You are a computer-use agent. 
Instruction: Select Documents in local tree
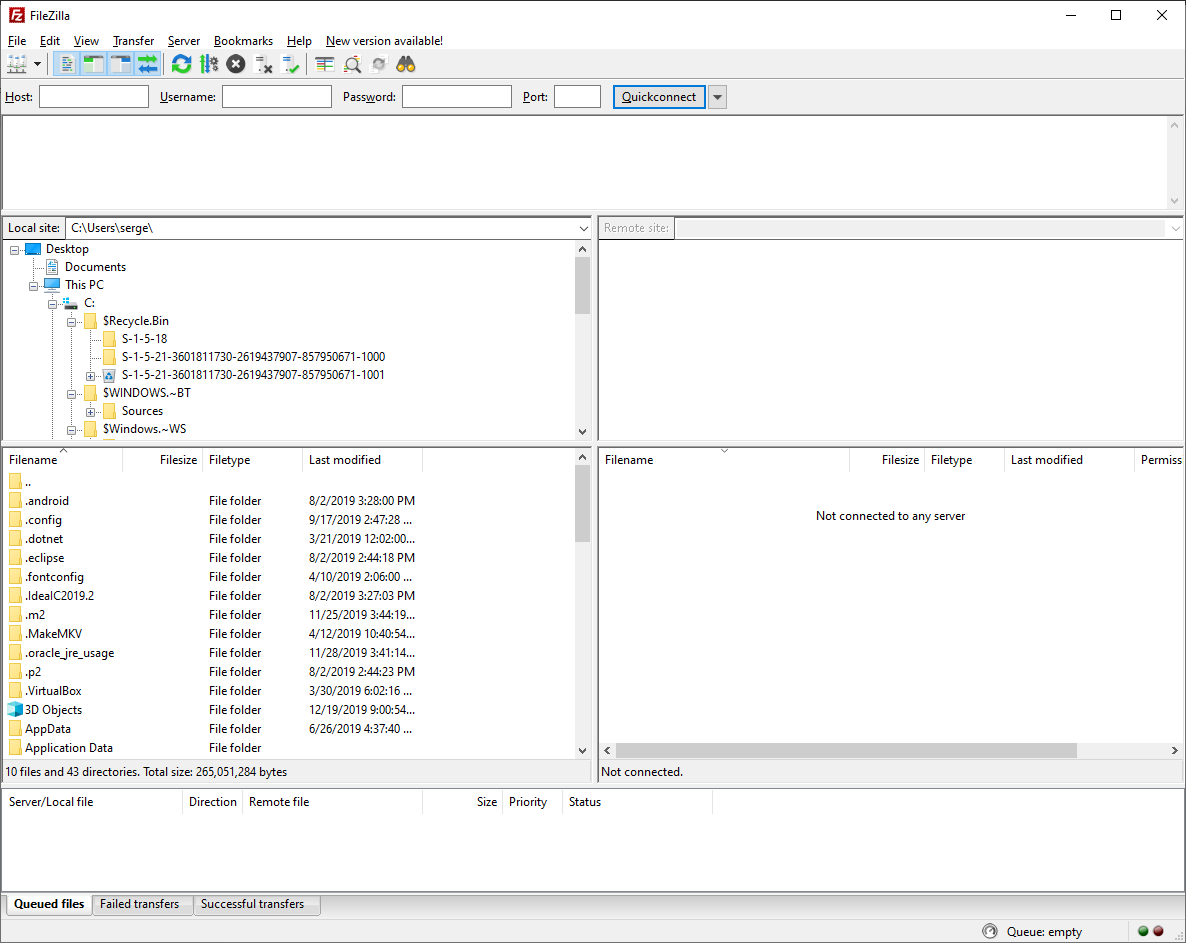[x=95, y=267]
